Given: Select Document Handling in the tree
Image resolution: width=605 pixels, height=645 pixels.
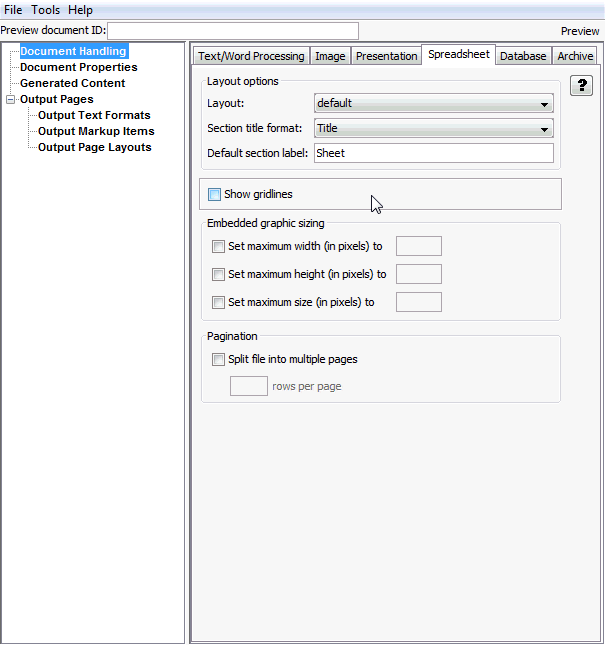Looking at the screenshot, I should point(74,51).
